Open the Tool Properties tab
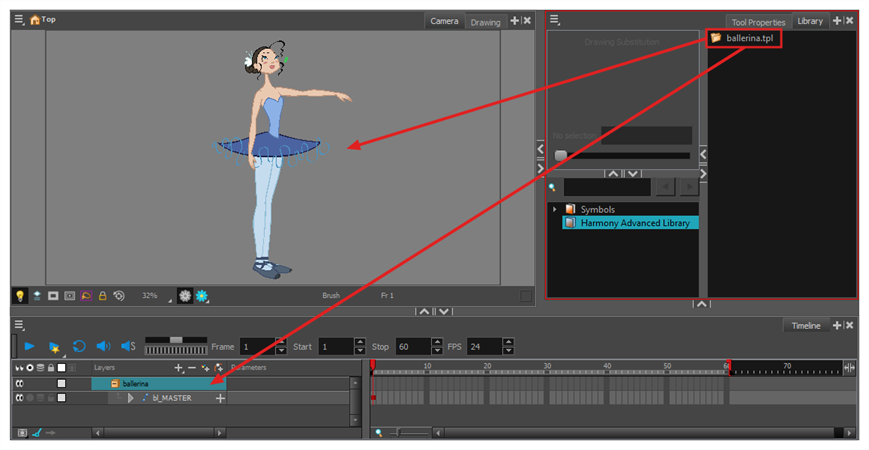 click(x=758, y=22)
